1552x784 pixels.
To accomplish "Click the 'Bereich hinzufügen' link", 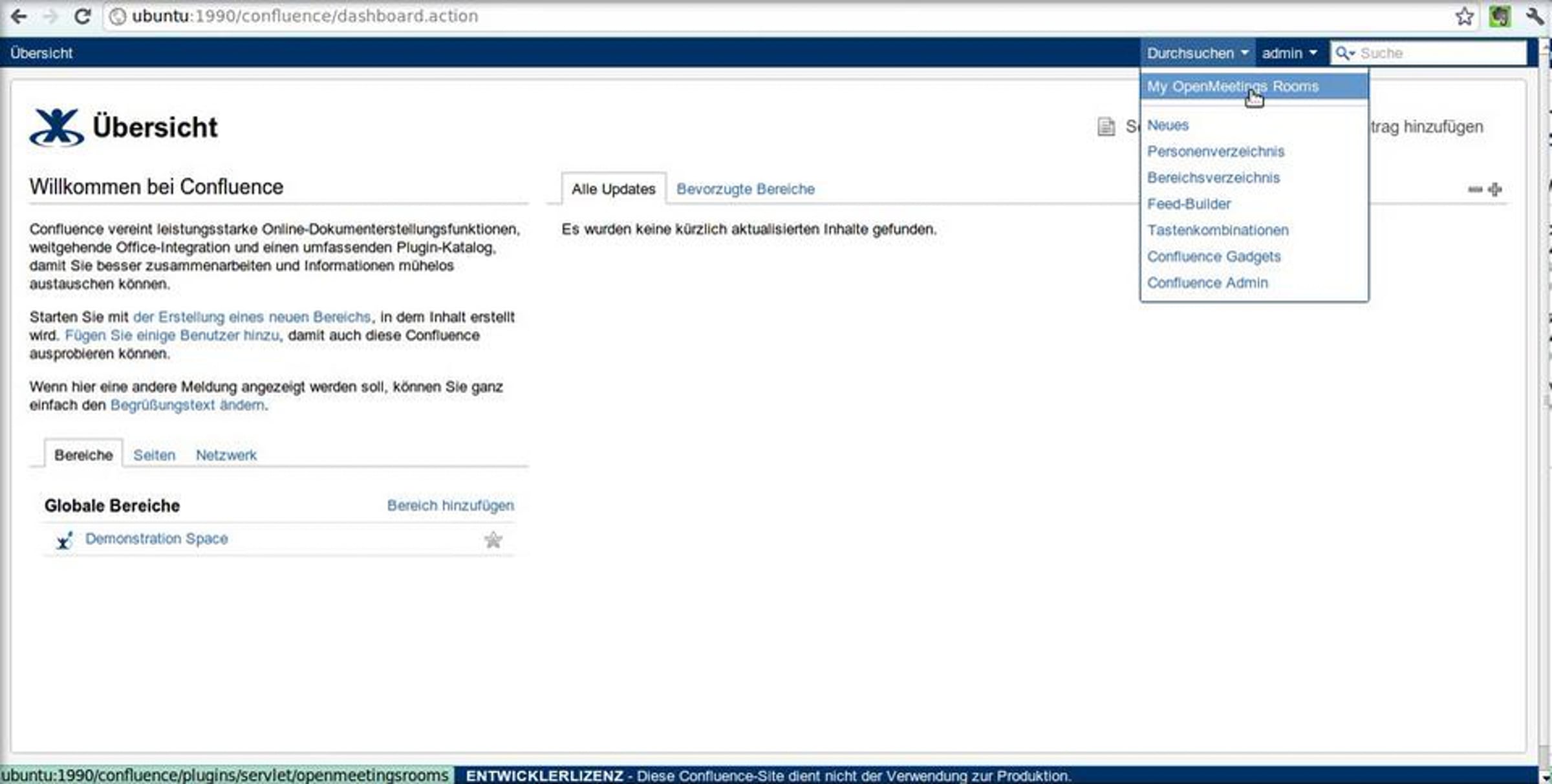I will click(x=450, y=505).
